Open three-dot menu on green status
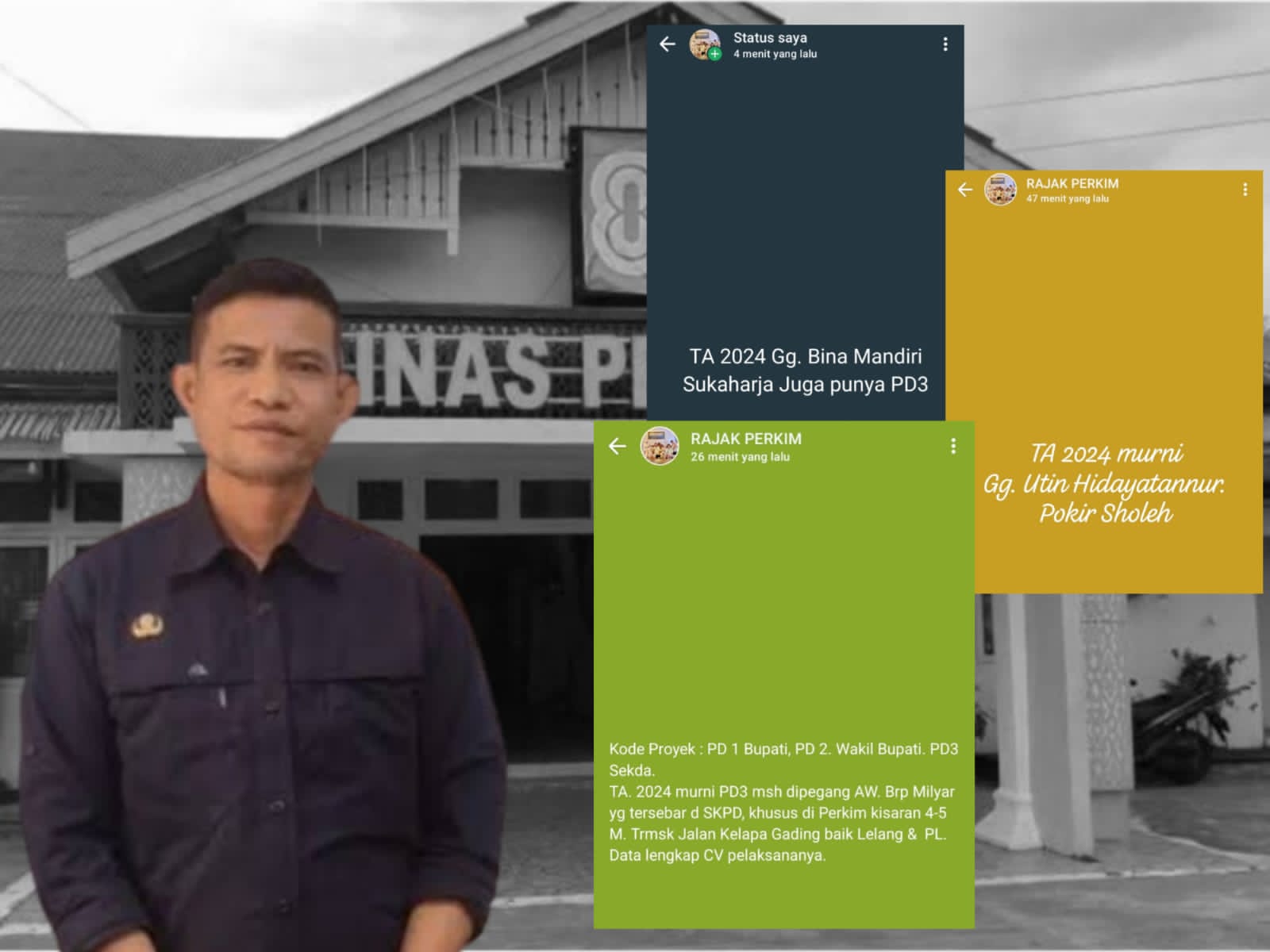Screen dimensions: 1270x952 [x=952, y=446]
